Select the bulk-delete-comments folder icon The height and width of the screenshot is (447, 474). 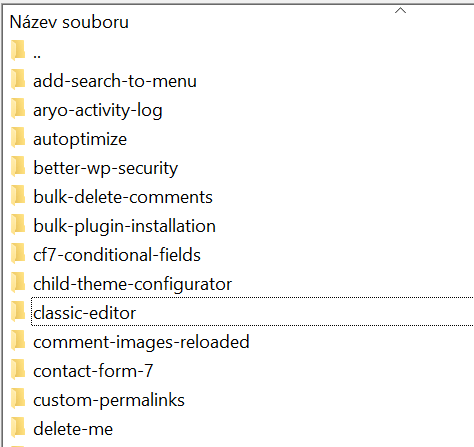click(x=18, y=195)
